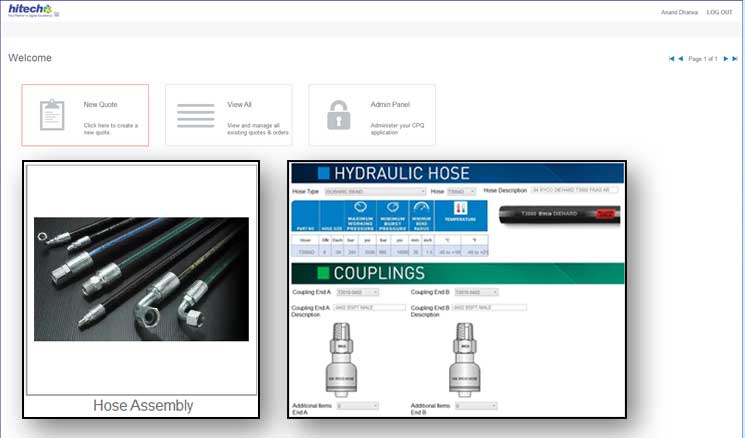
Task: Open the Hose dropdown selector
Action: tap(460, 190)
